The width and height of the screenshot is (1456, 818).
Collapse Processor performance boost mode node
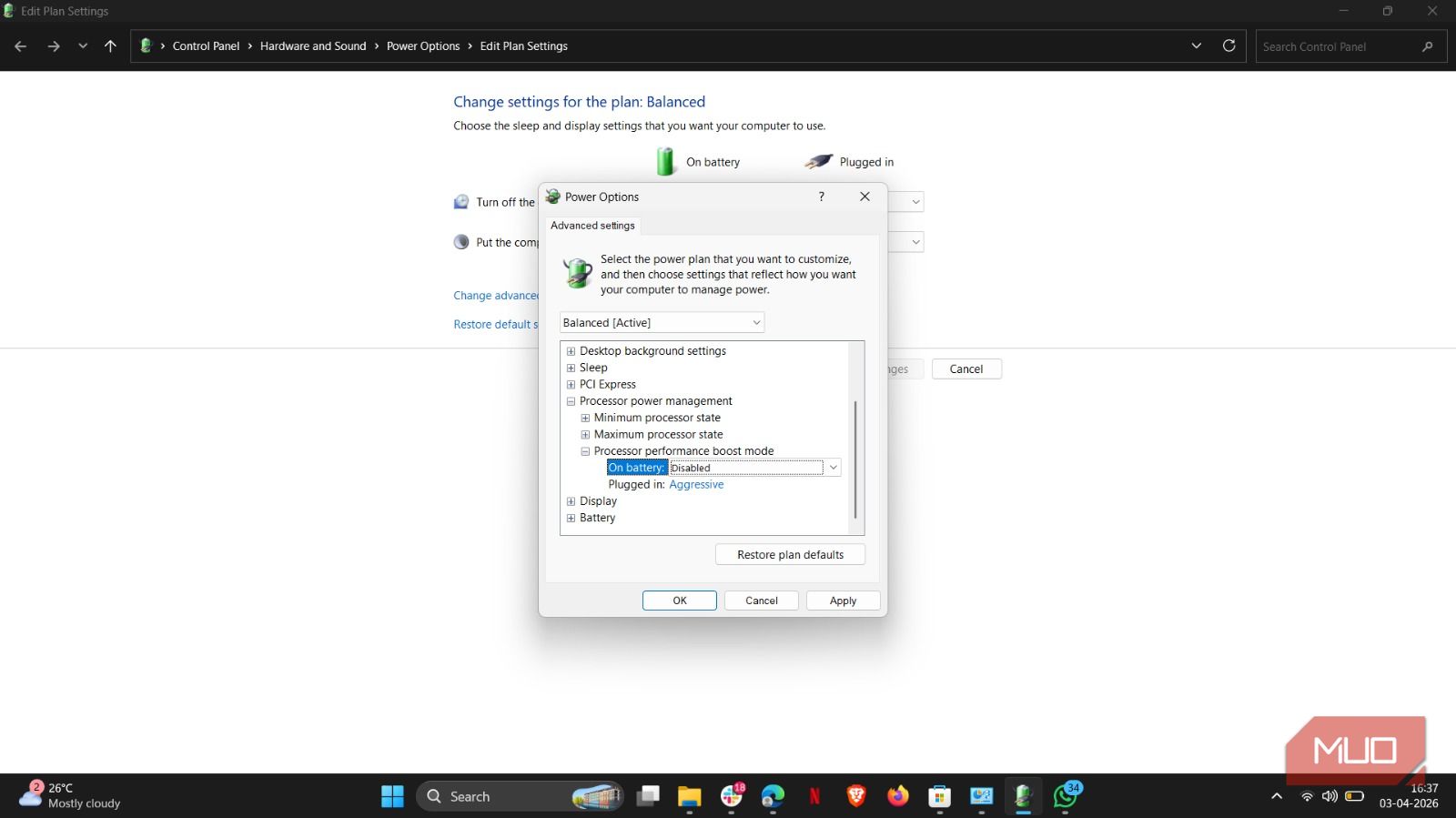pos(585,451)
